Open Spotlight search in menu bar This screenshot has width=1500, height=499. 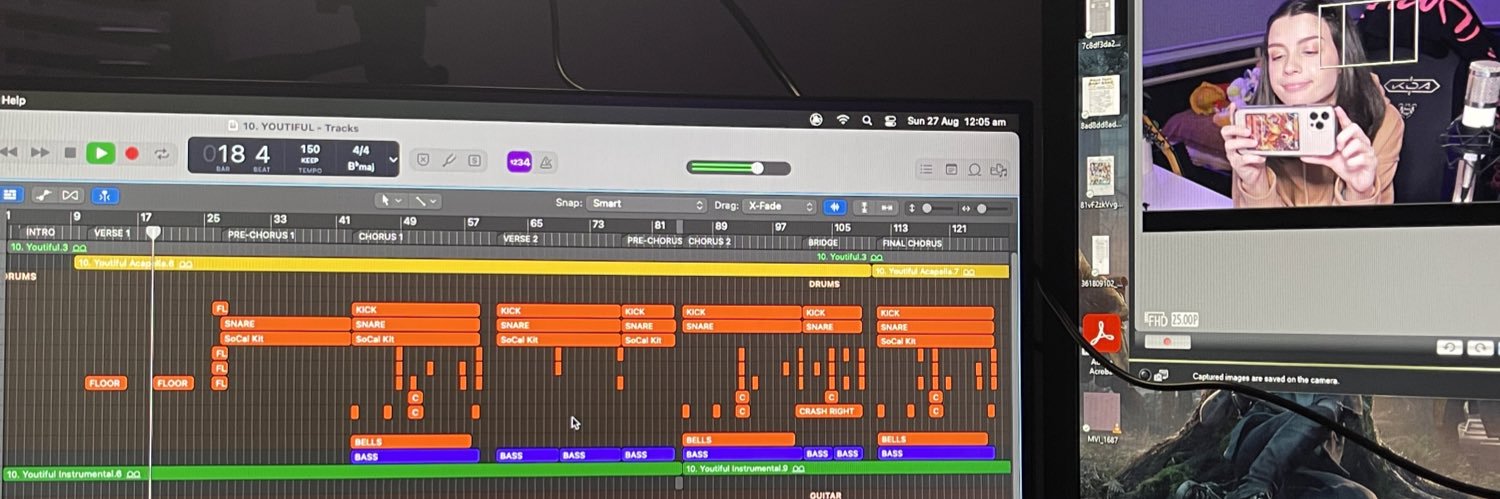coord(867,120)
